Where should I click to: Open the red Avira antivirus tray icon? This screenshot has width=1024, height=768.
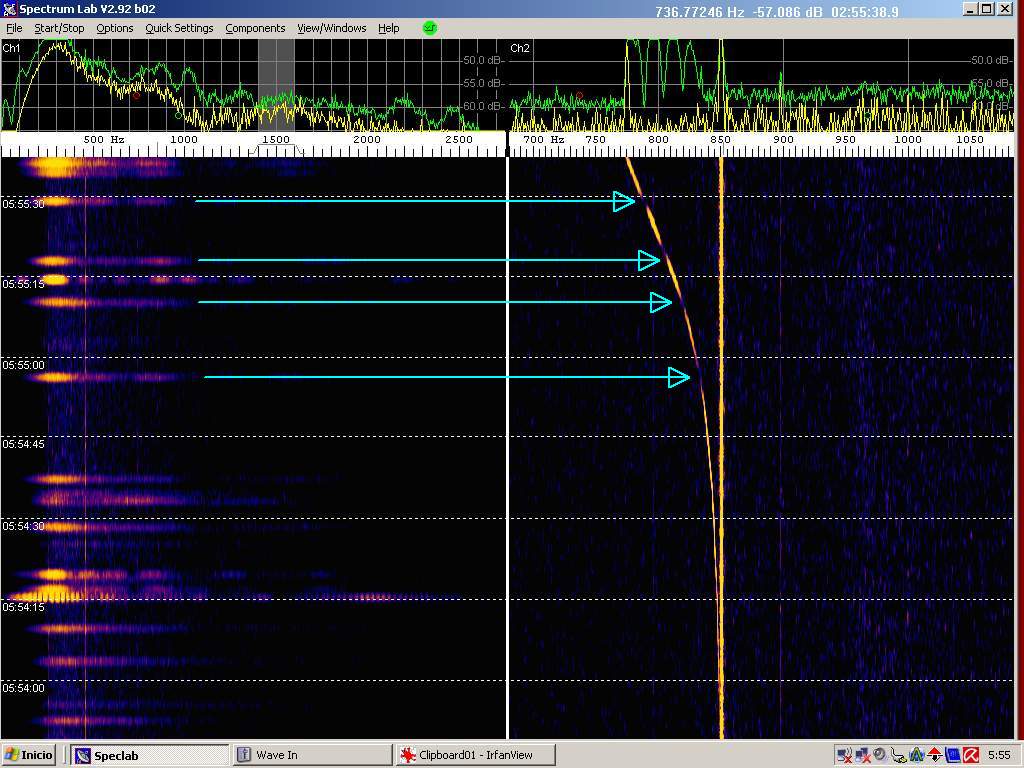coord(970,755)
